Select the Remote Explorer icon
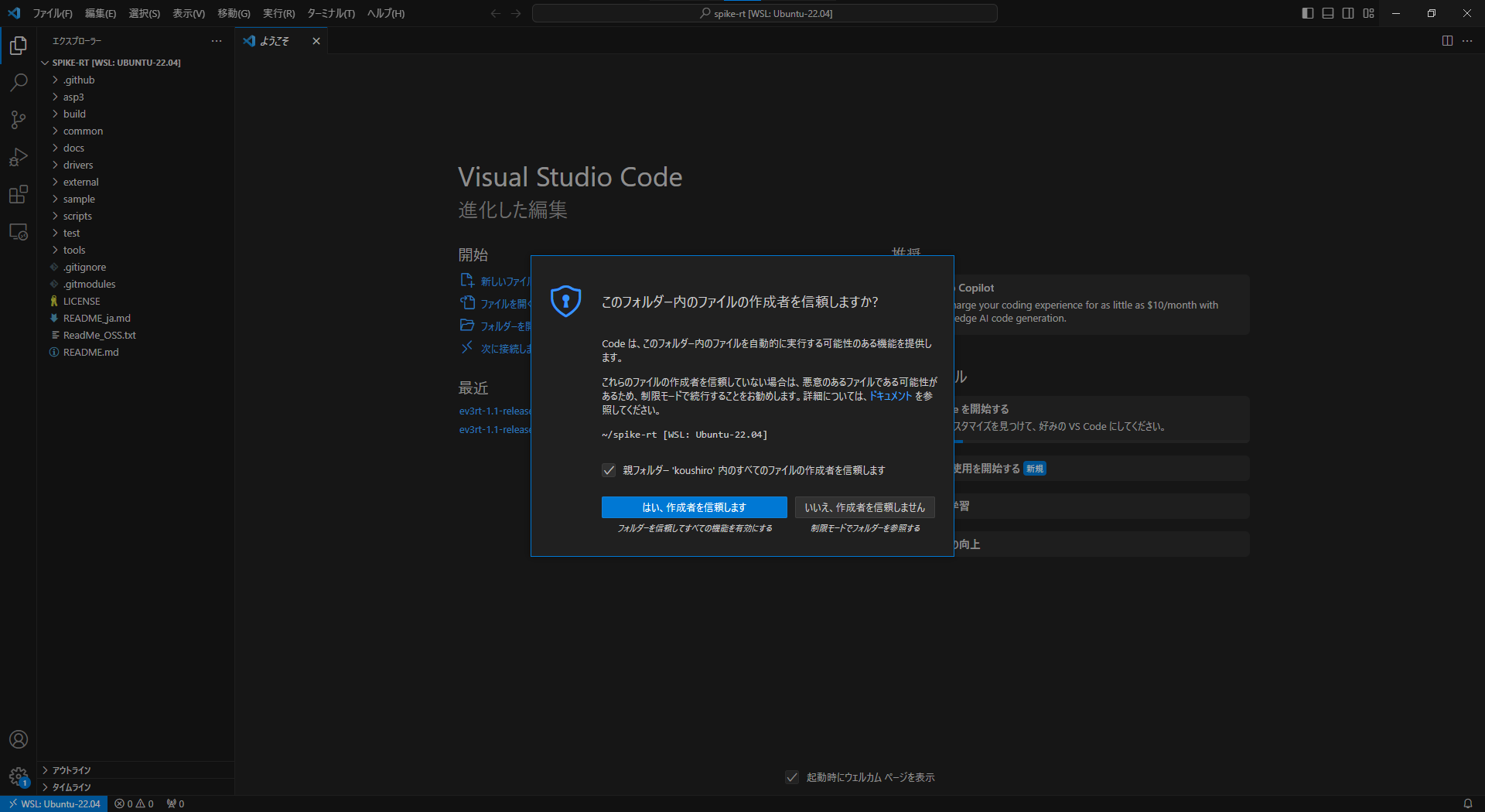 click(18, 231)
